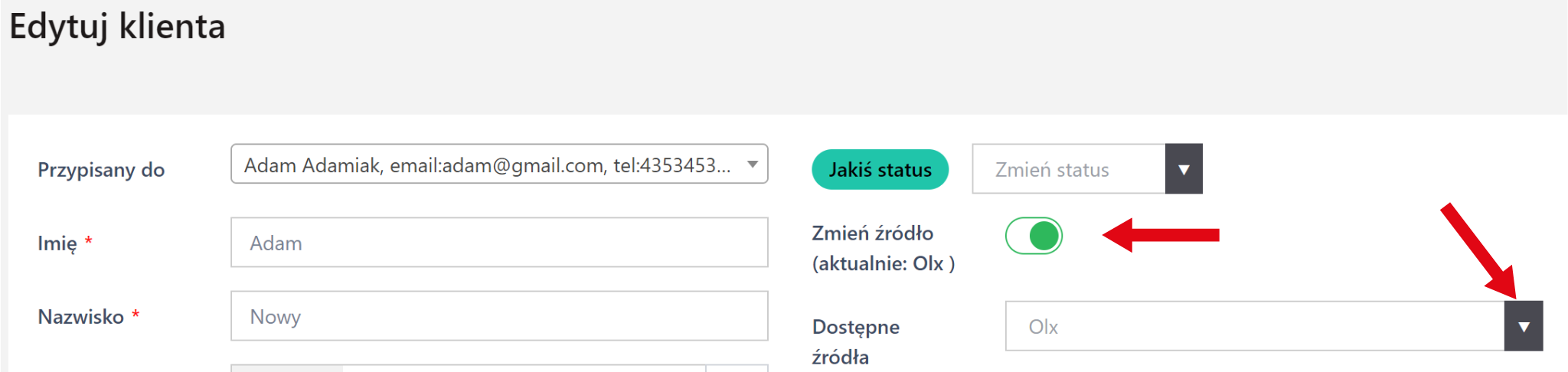Click the Przypisany do label
The width and height of the screenshot is (1568, 372).
coord(101,170)
